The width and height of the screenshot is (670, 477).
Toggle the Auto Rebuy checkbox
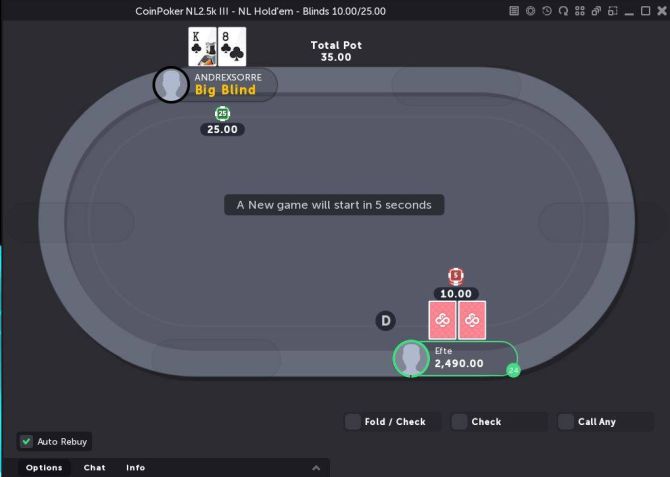coord(26,441)
